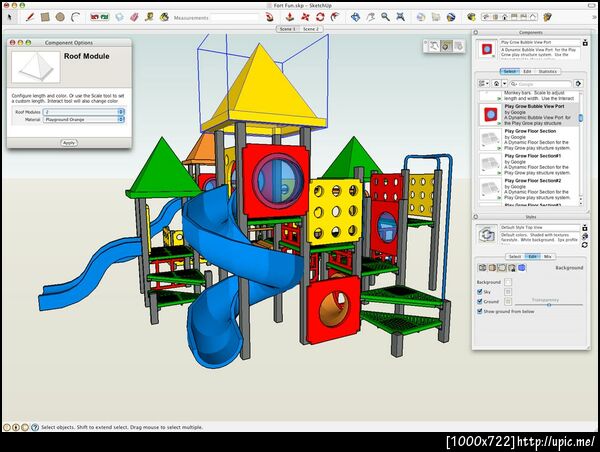
Task: Click the Components list scrollbar thumb
Action: 580,118
